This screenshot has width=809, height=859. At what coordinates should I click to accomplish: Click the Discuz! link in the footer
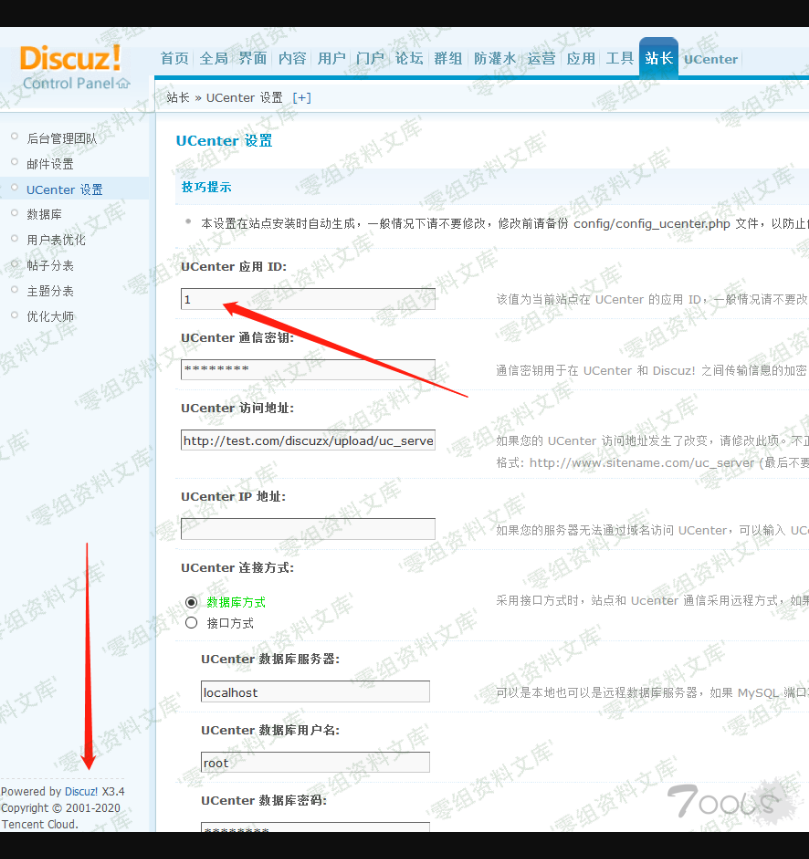(82, 791)
